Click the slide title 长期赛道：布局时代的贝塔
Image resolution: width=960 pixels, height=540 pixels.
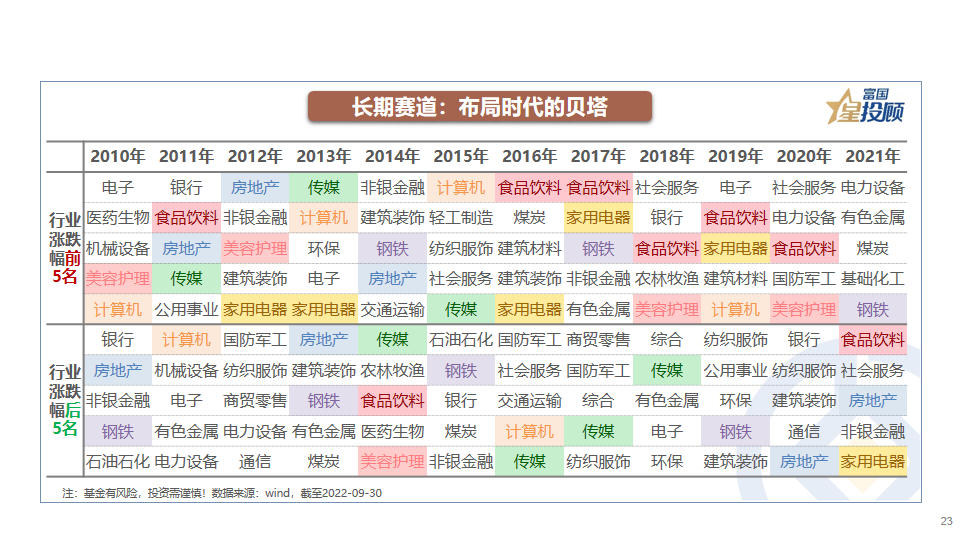(x=479, y=107)
